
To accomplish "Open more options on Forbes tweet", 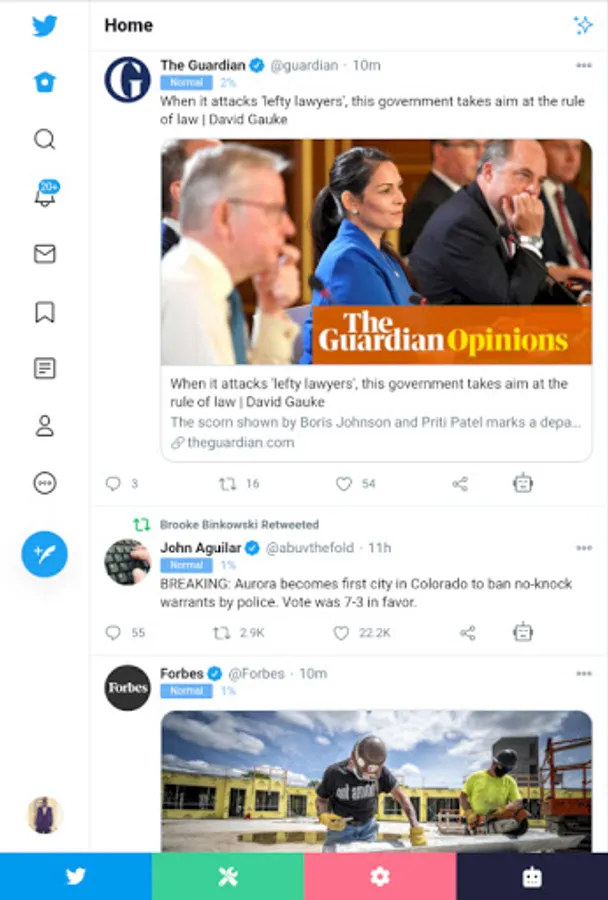I will [584, 673].
